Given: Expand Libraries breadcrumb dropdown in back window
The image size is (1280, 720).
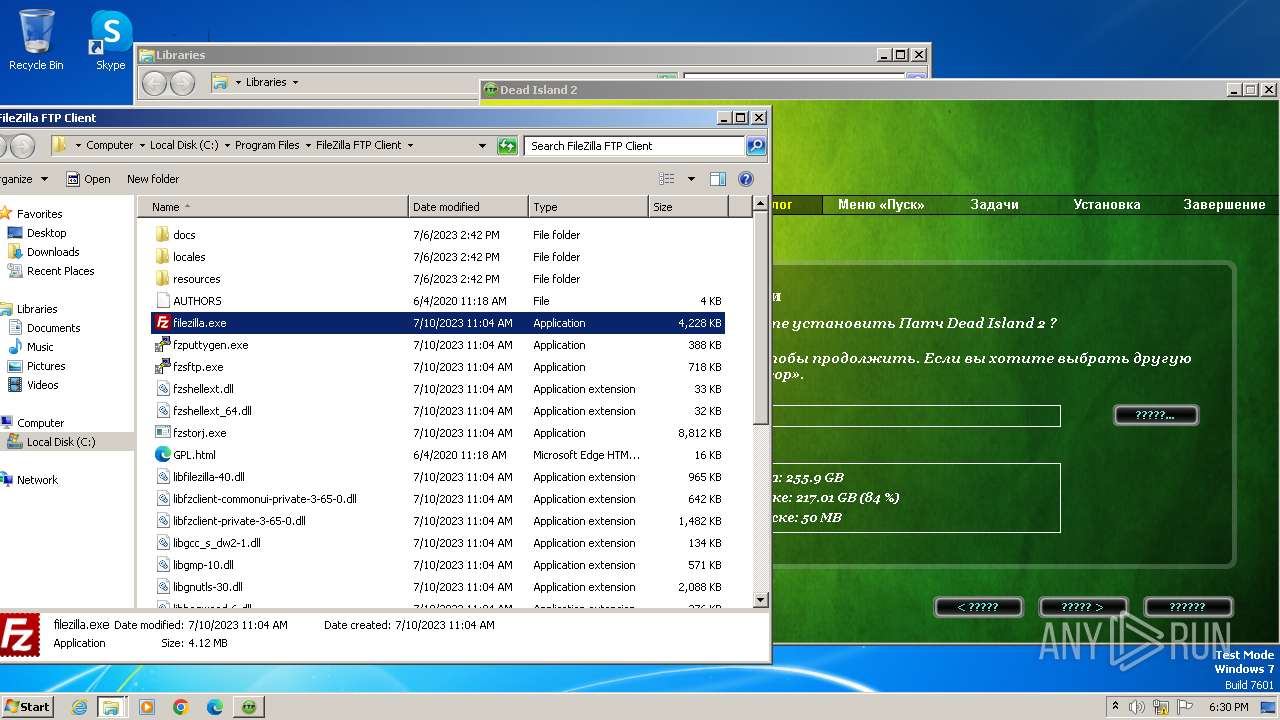Looking at the screenshot, I should 295,82.
